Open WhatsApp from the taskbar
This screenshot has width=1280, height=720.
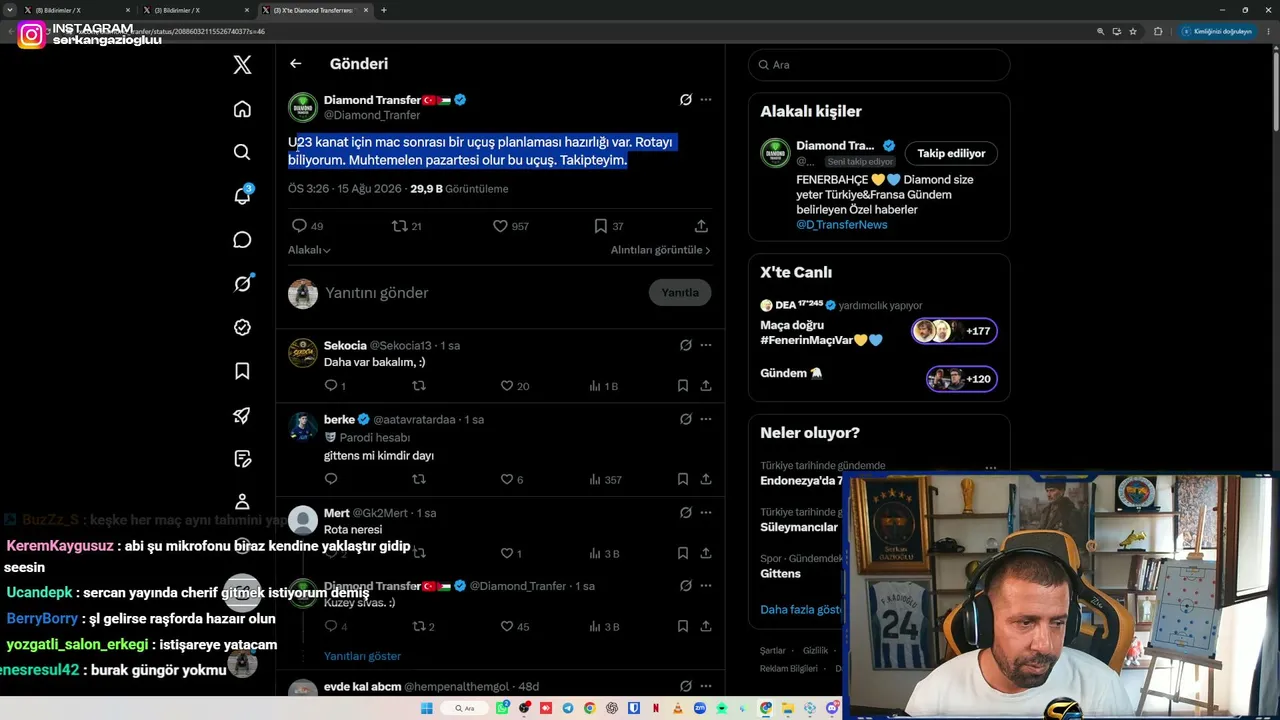point(502,708)
